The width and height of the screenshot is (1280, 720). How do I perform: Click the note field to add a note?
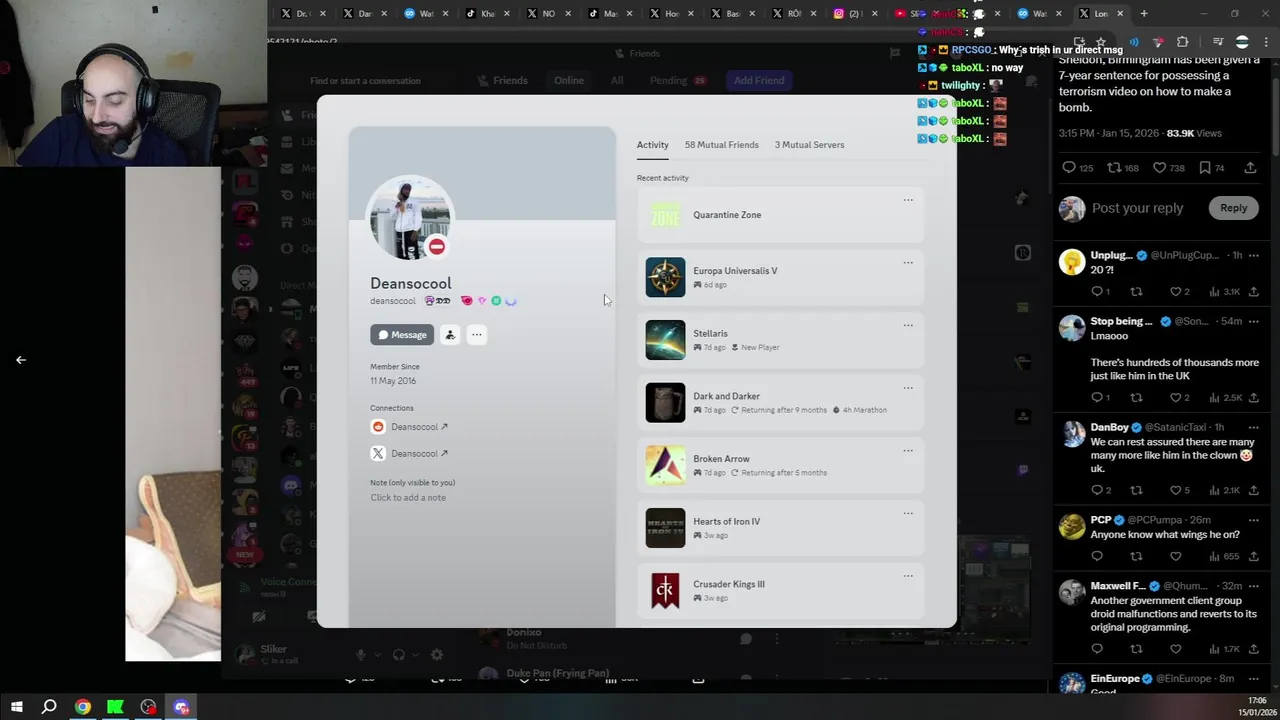[408, 498]
